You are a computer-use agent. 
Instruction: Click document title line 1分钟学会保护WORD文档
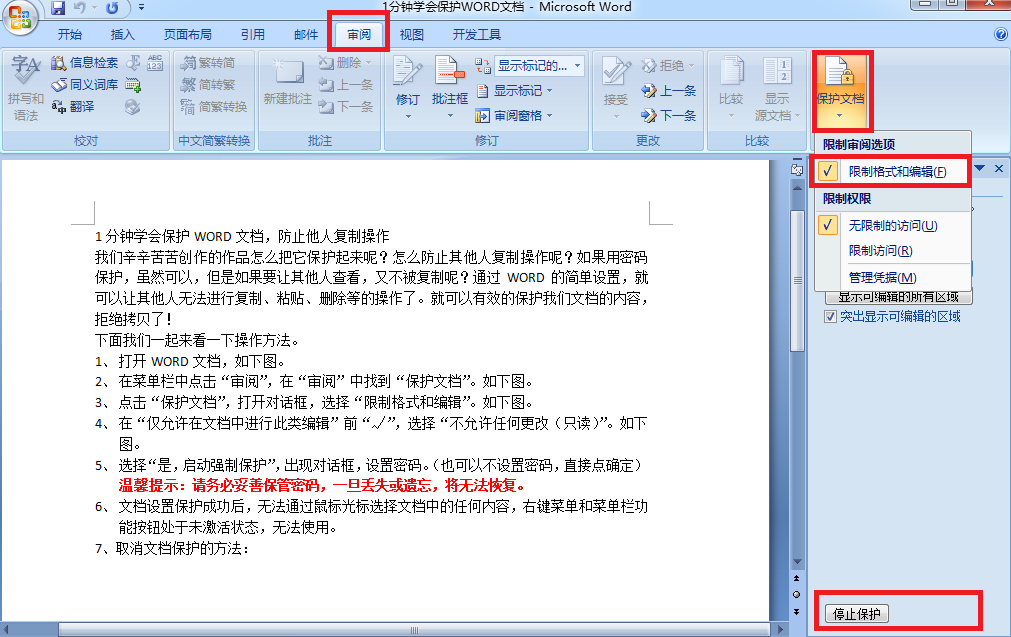pos(242,236)
